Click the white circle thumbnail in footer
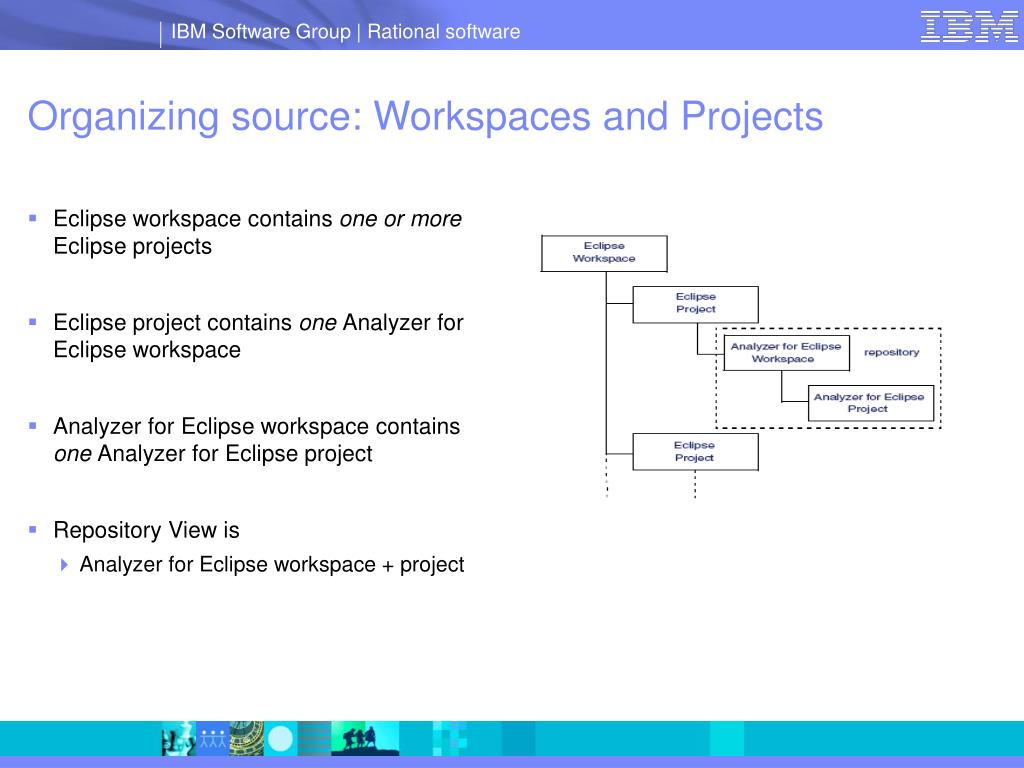Image resolution: width=1024 pixels, height=768 pixels. coord(281,739)
